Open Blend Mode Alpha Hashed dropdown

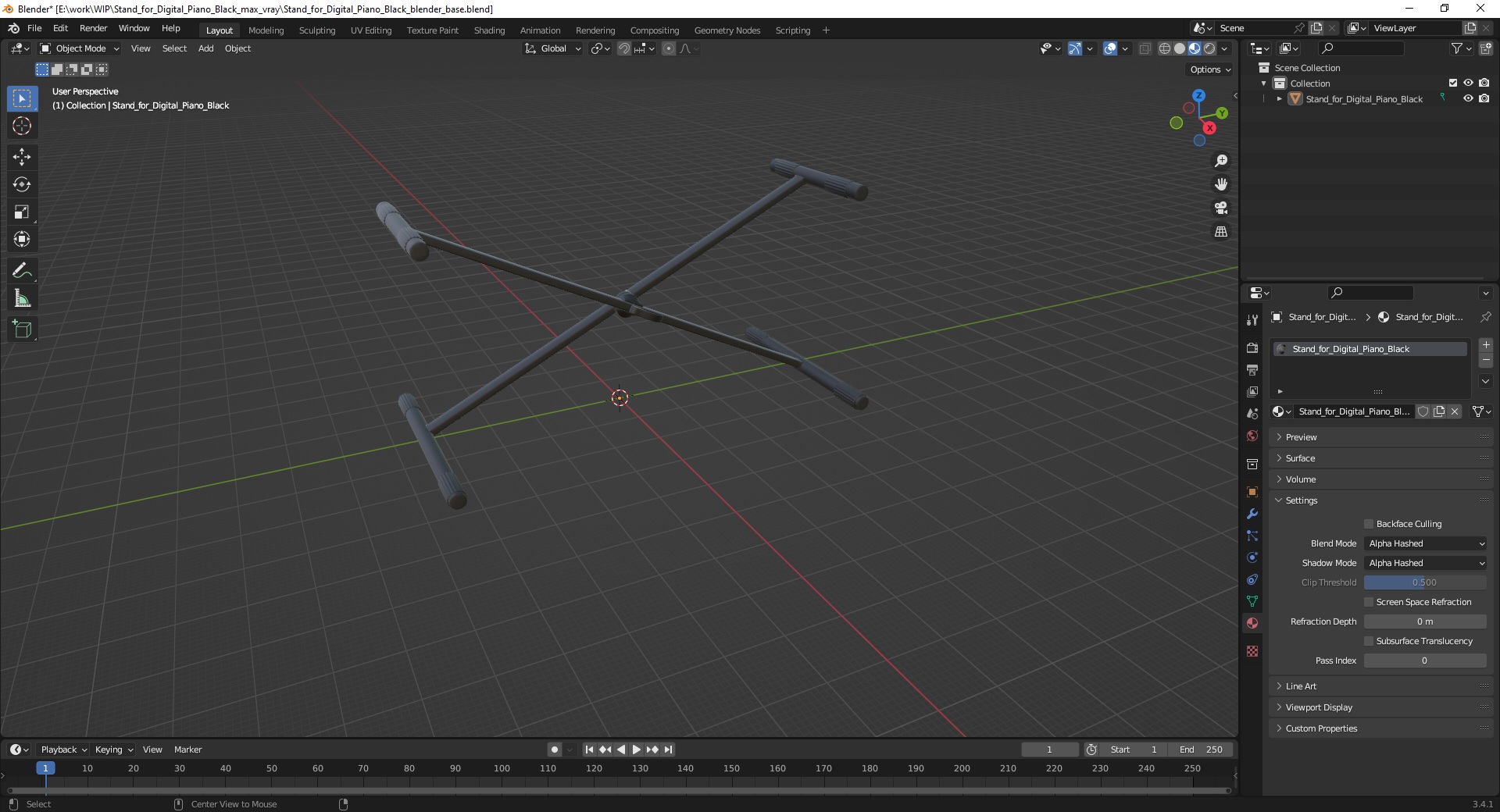pyautogui.click(x=1425, y=543)
